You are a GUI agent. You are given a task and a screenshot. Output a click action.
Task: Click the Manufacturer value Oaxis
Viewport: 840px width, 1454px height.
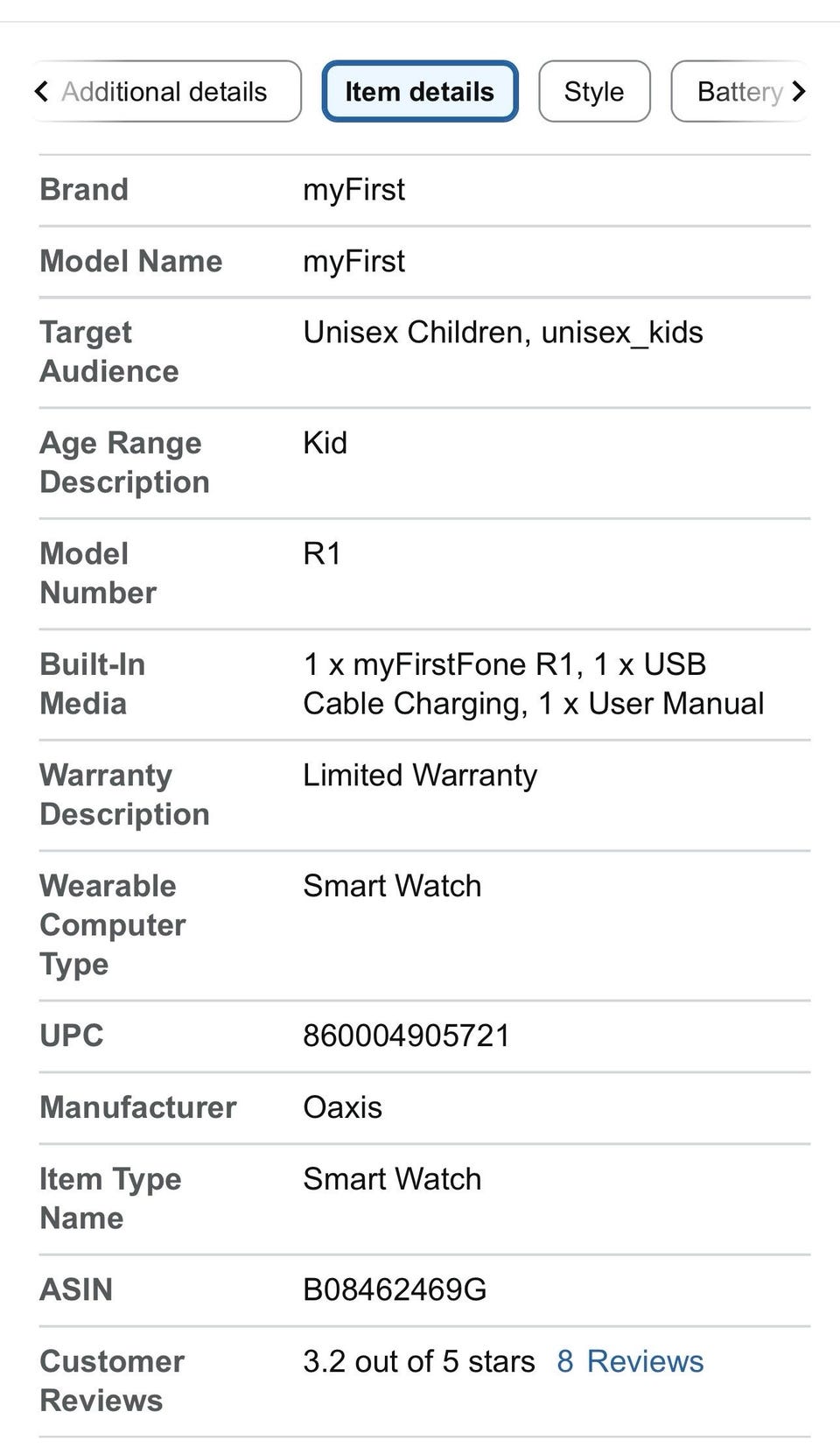[x=342, y=1107]
